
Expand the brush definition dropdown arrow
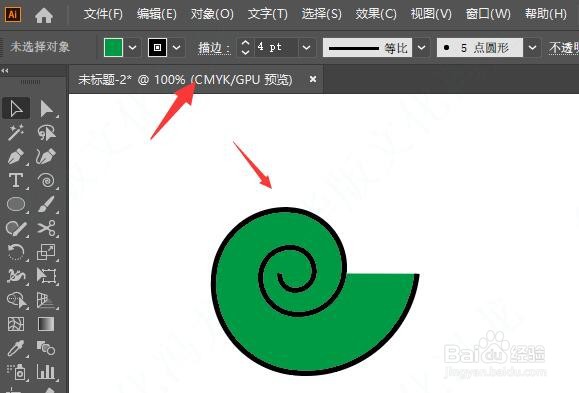pos(532,48)
